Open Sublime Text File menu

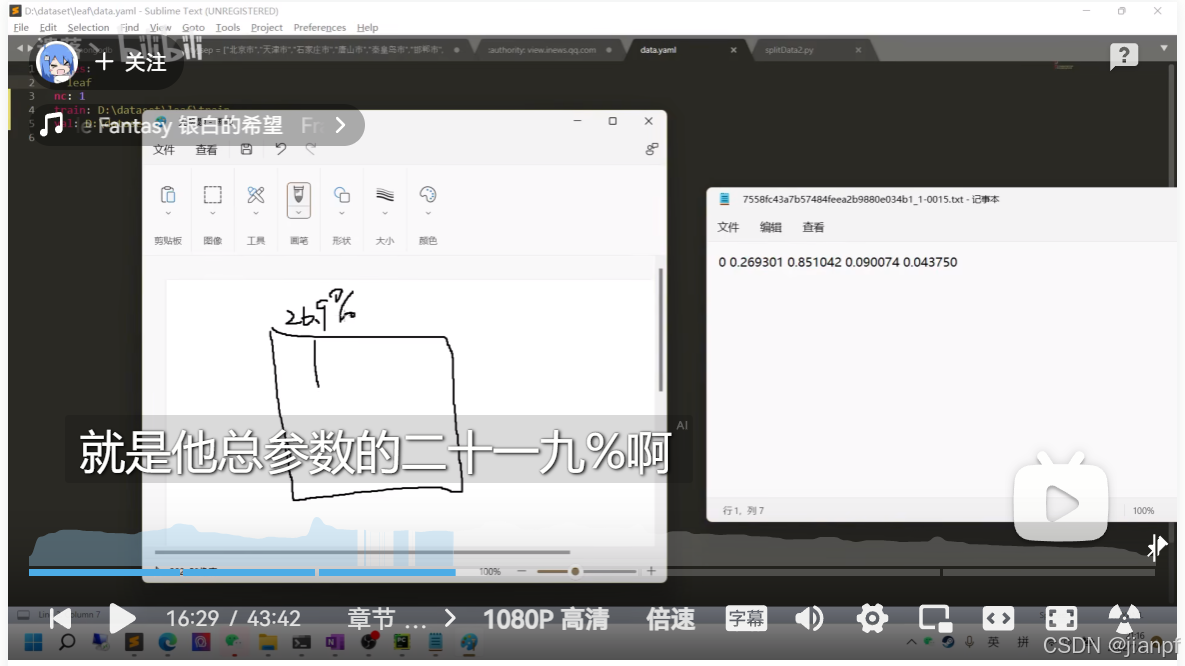21,27
